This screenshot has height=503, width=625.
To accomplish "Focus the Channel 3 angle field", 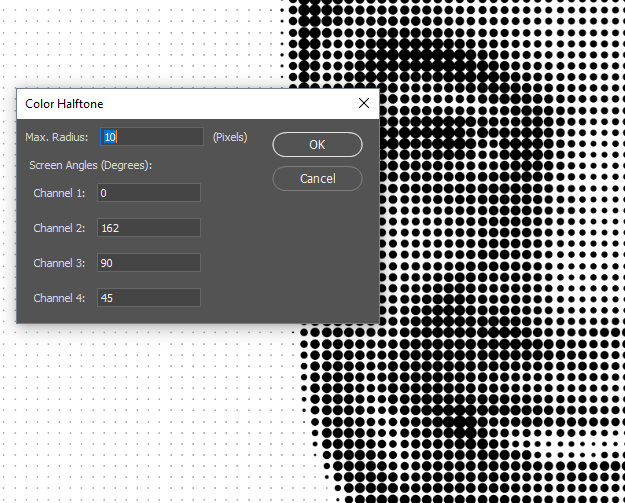I will click(149, 263).
